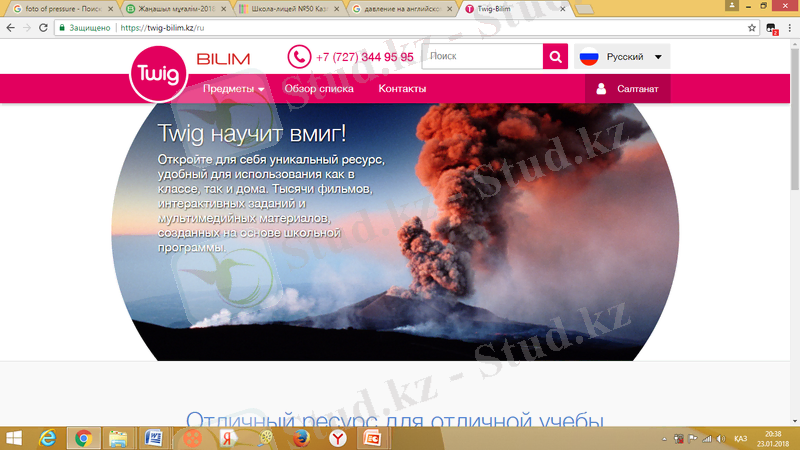Click the phone handset icon

coord(299,57)
